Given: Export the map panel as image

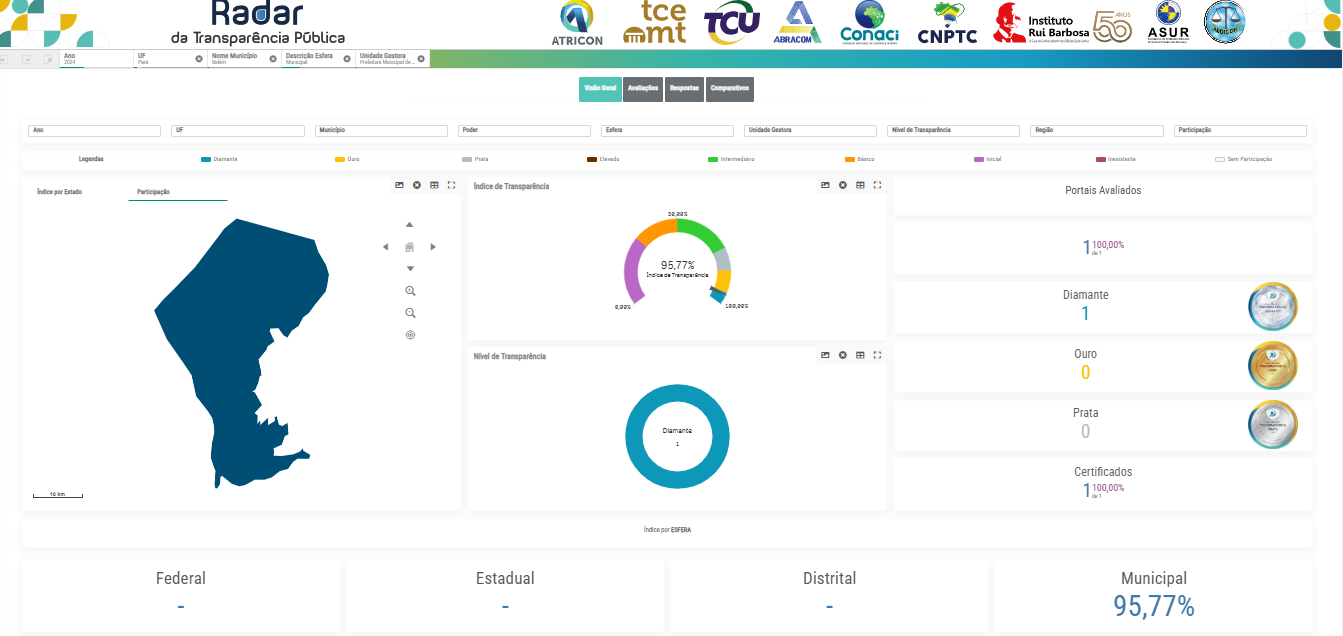Looking at the screenshot, I should (x=399, y=185).
